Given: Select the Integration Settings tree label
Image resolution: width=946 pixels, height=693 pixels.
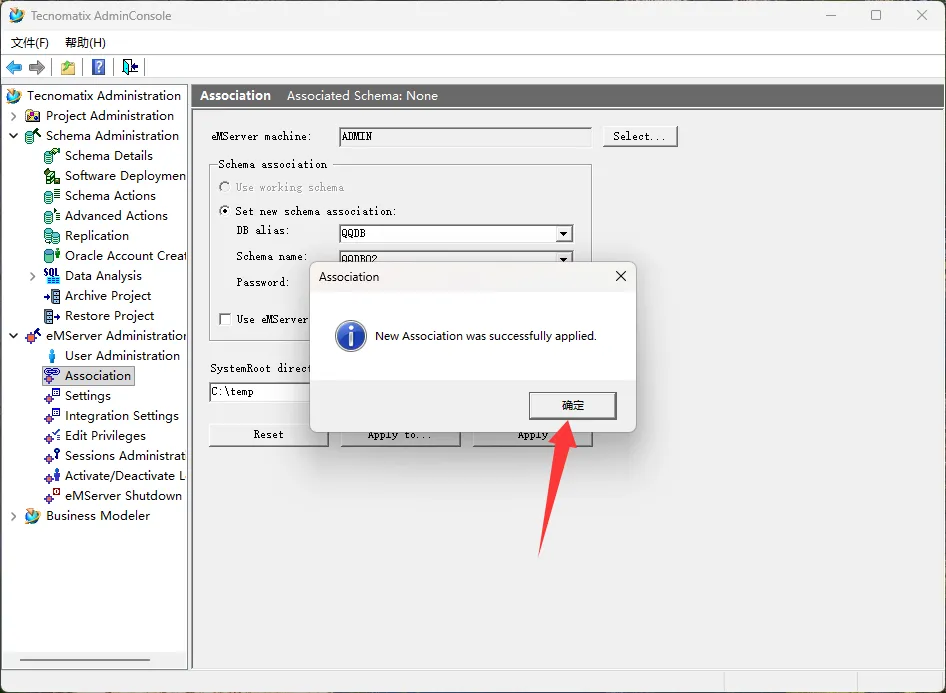Looking at the screenshot, I should point(122,416).
